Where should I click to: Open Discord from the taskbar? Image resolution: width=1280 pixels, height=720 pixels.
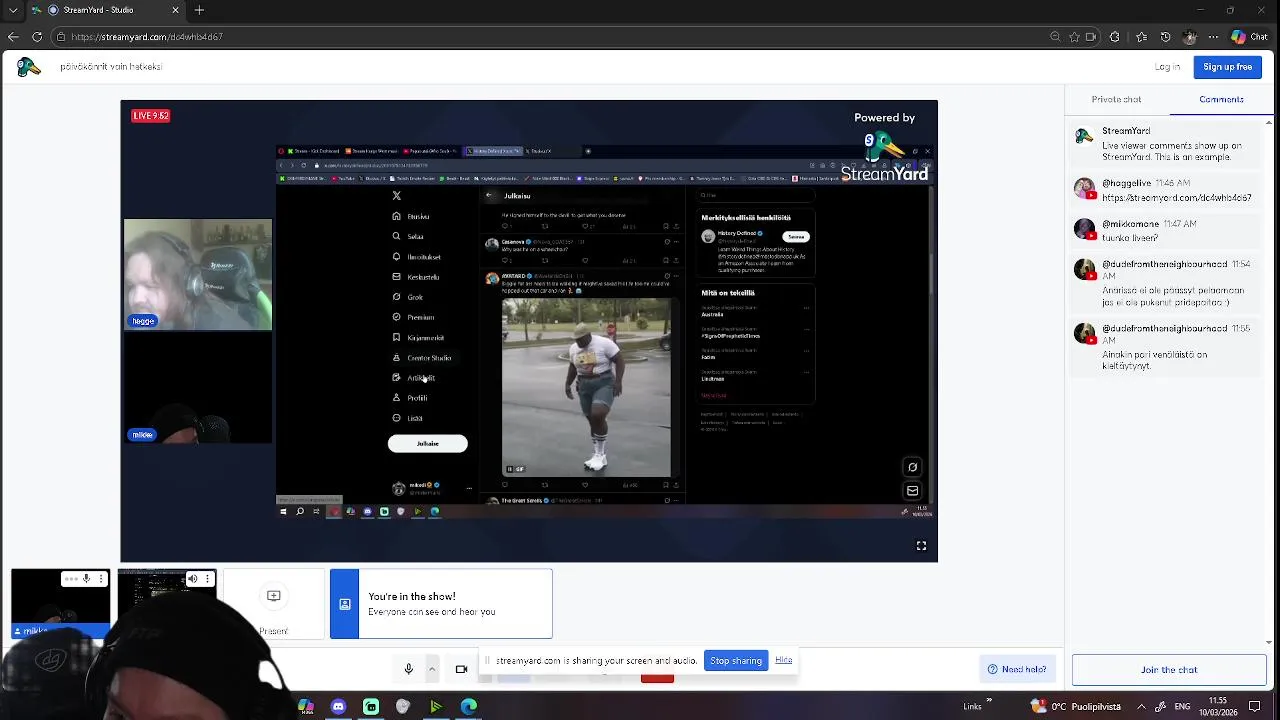point(338,707)
